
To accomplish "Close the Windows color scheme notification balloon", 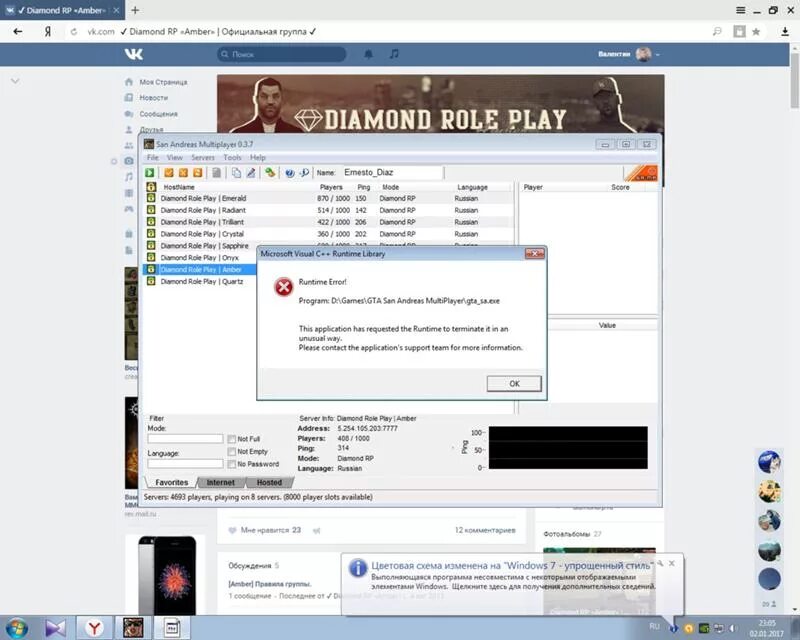I will pyautogui.click(x=672, y=563).
